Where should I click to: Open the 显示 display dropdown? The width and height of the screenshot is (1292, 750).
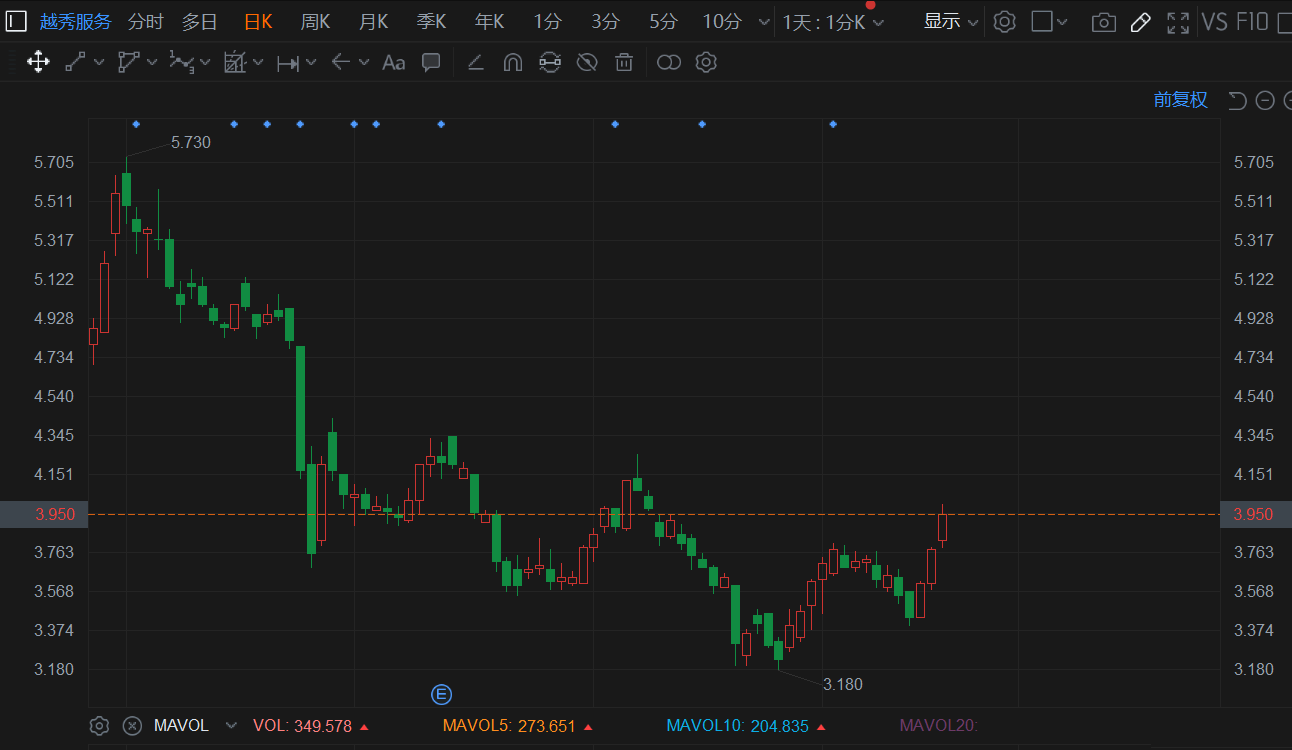(950, 22)
